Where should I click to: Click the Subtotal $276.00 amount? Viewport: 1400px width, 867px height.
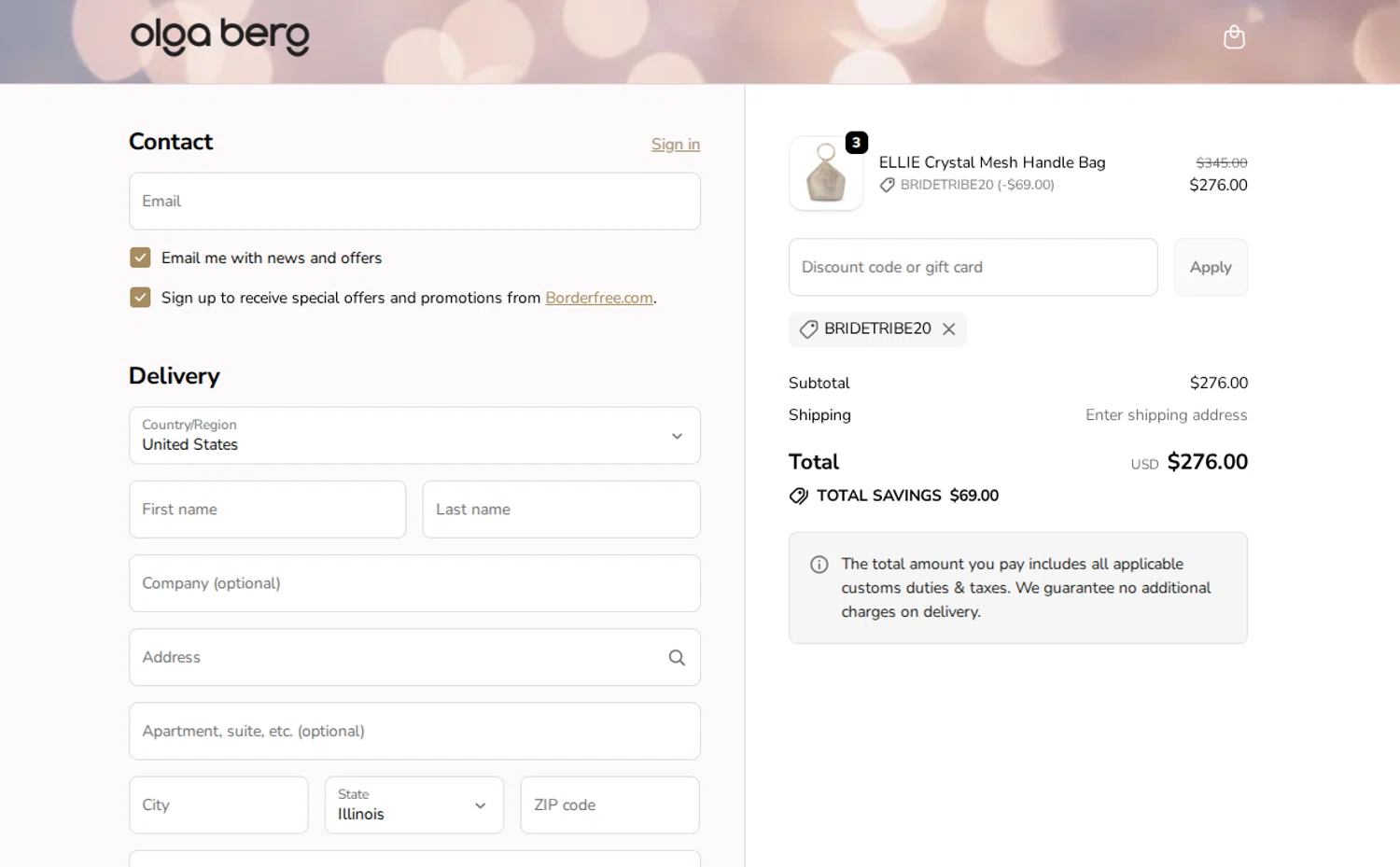1219,383
